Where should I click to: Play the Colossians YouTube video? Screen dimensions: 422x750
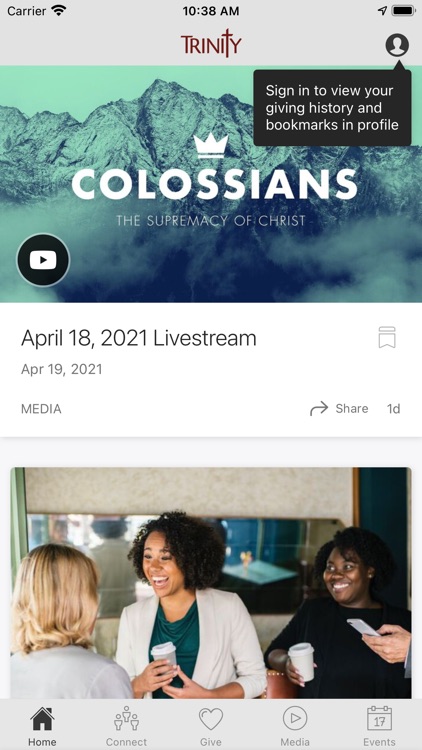point(43,260)
